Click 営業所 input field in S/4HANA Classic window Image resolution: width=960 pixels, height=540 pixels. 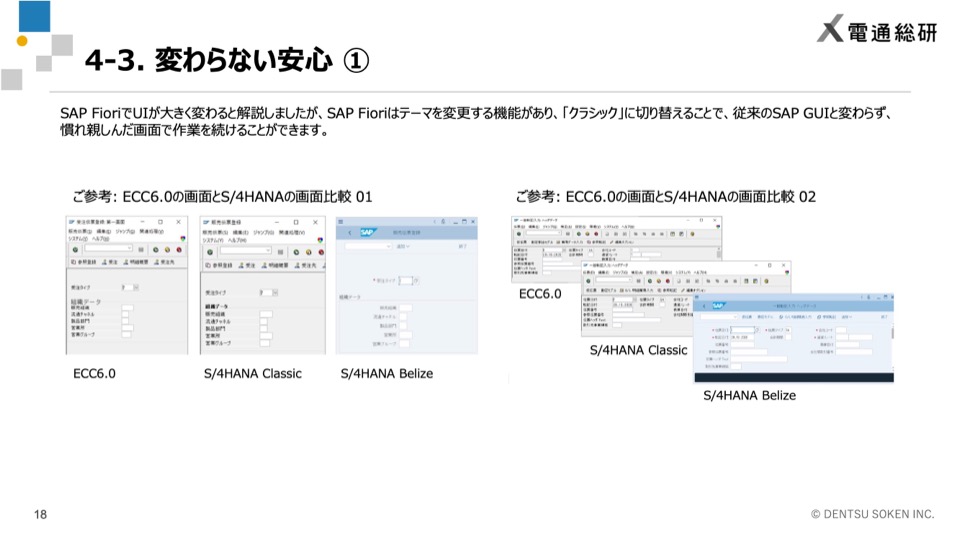coord(266,336)
